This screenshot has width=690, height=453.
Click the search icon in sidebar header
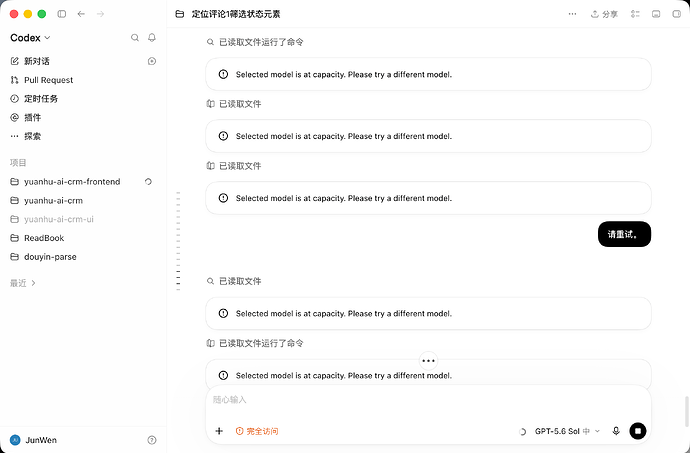point(135,38)
